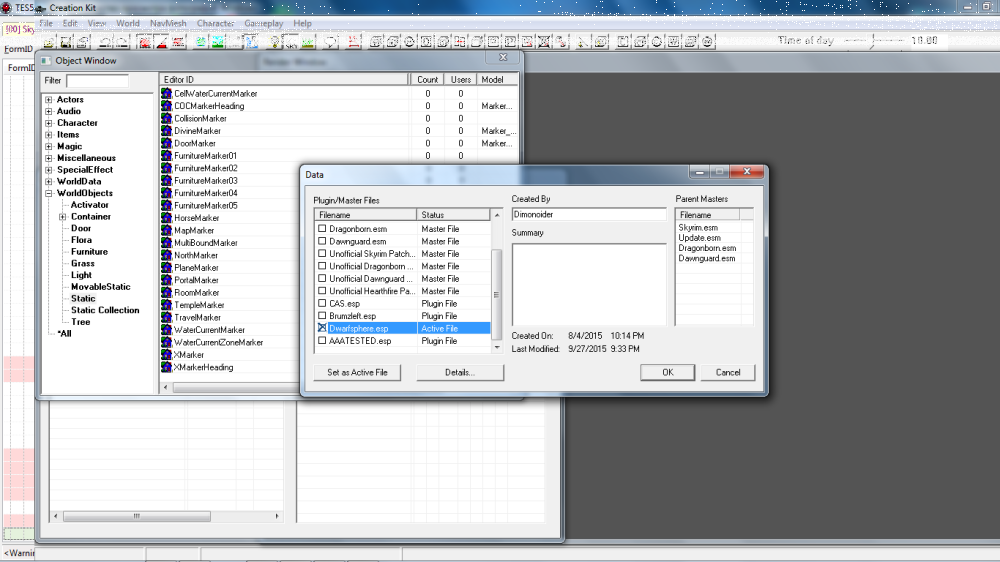The height and width of the screenshot is (562, 1000).
Task: Cancel the Data dialog
Action: click(x=728, y=373)
